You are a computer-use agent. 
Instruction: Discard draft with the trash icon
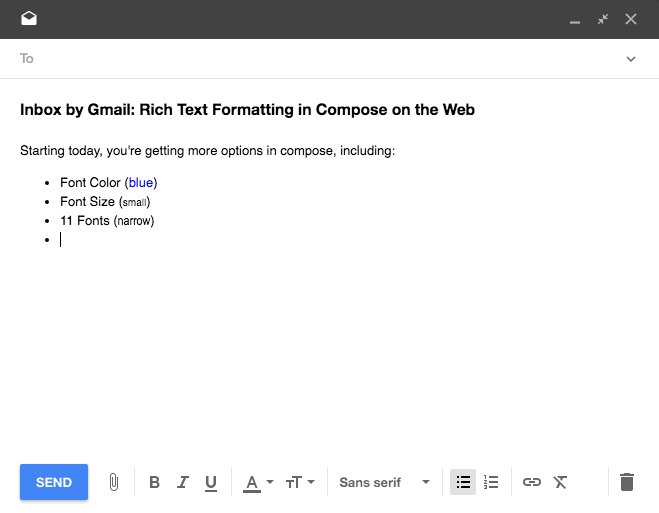pyautogui.click(x=627, y=482)
